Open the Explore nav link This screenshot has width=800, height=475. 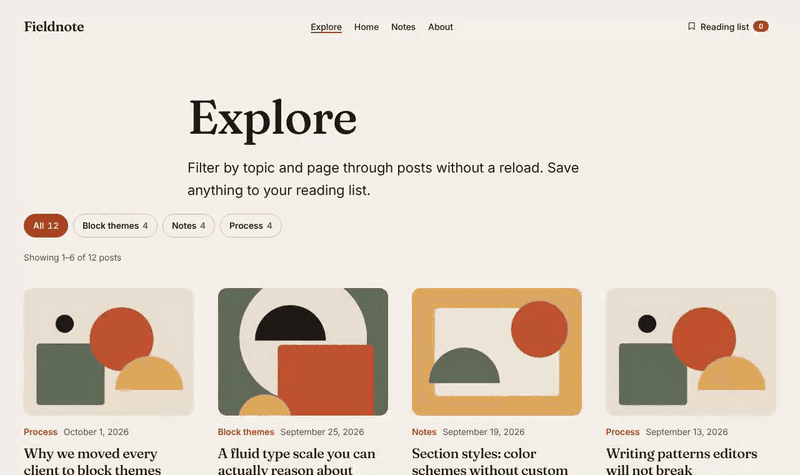326,27
